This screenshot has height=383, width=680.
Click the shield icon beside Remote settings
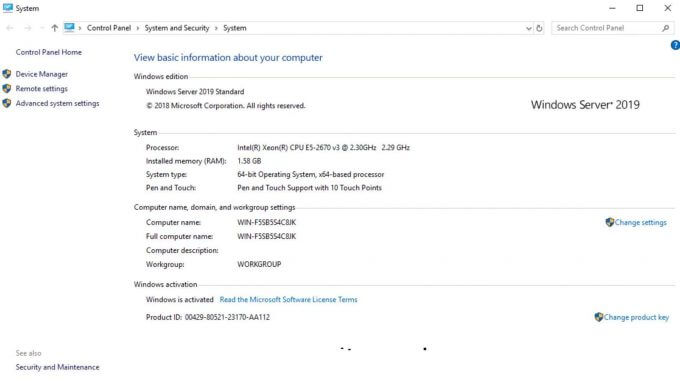[7, 88]
